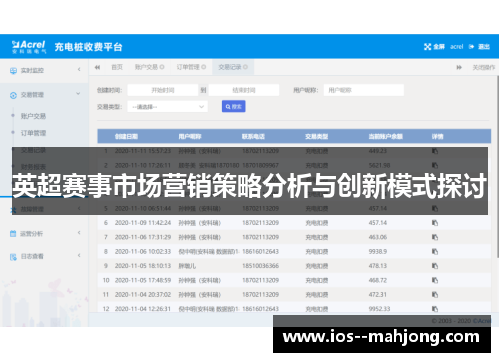This screenshot has width=500, height=362.
Task: Close the 交易记录 tab with its x icon
Action: [245, 67]
